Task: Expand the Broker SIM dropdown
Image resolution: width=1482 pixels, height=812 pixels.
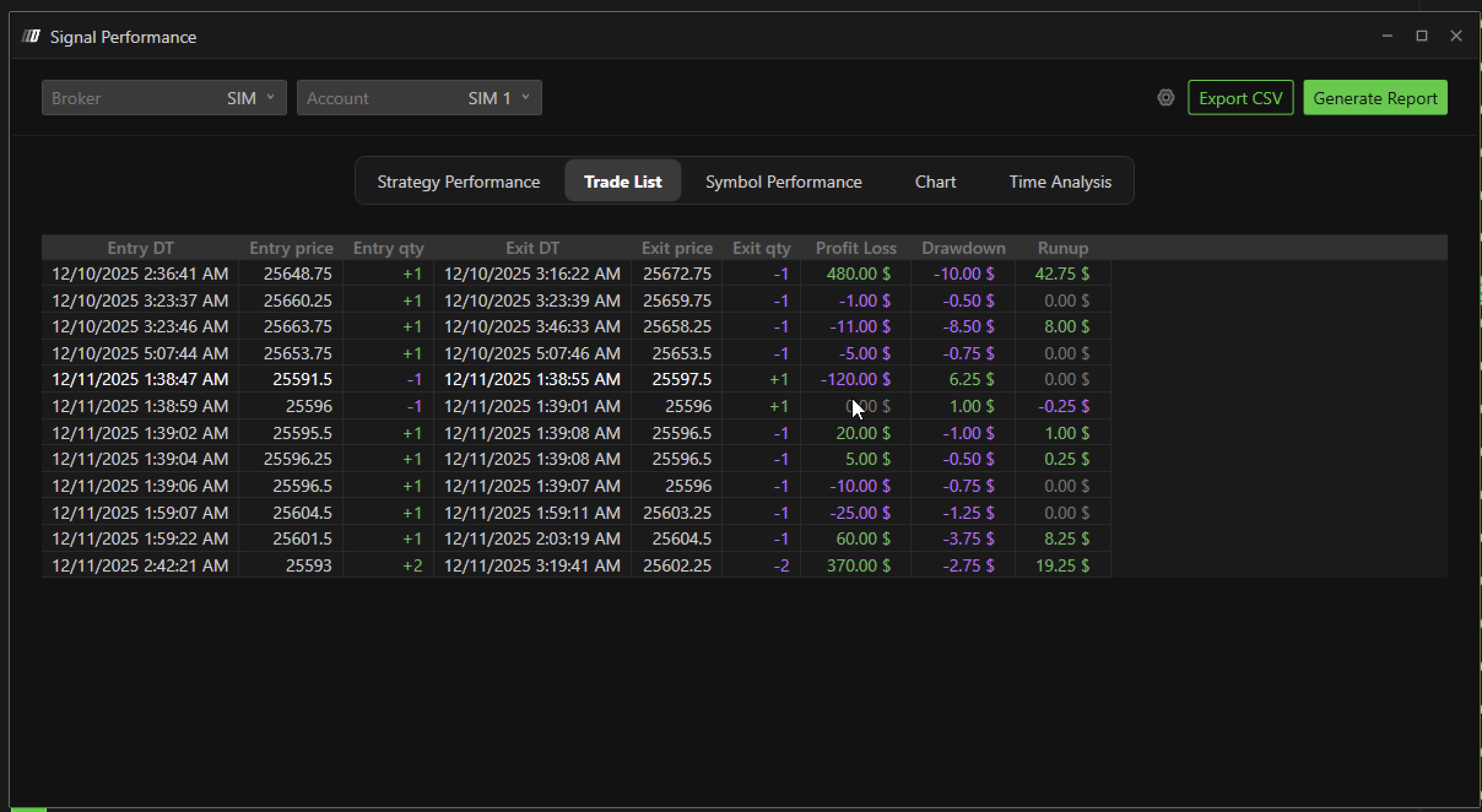Action: point(164,98)
